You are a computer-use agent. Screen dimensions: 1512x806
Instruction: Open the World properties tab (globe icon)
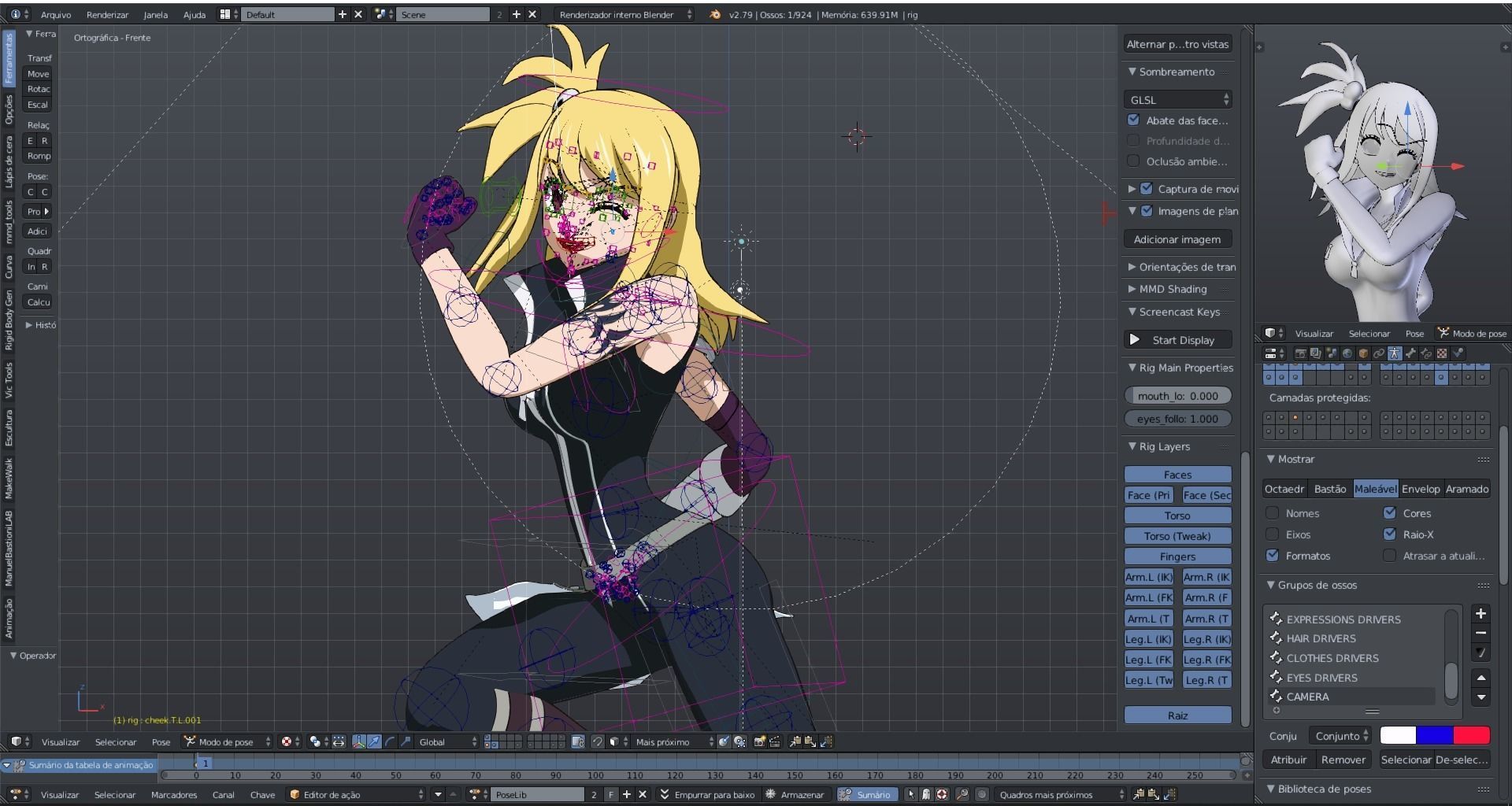pos(1347,353)
